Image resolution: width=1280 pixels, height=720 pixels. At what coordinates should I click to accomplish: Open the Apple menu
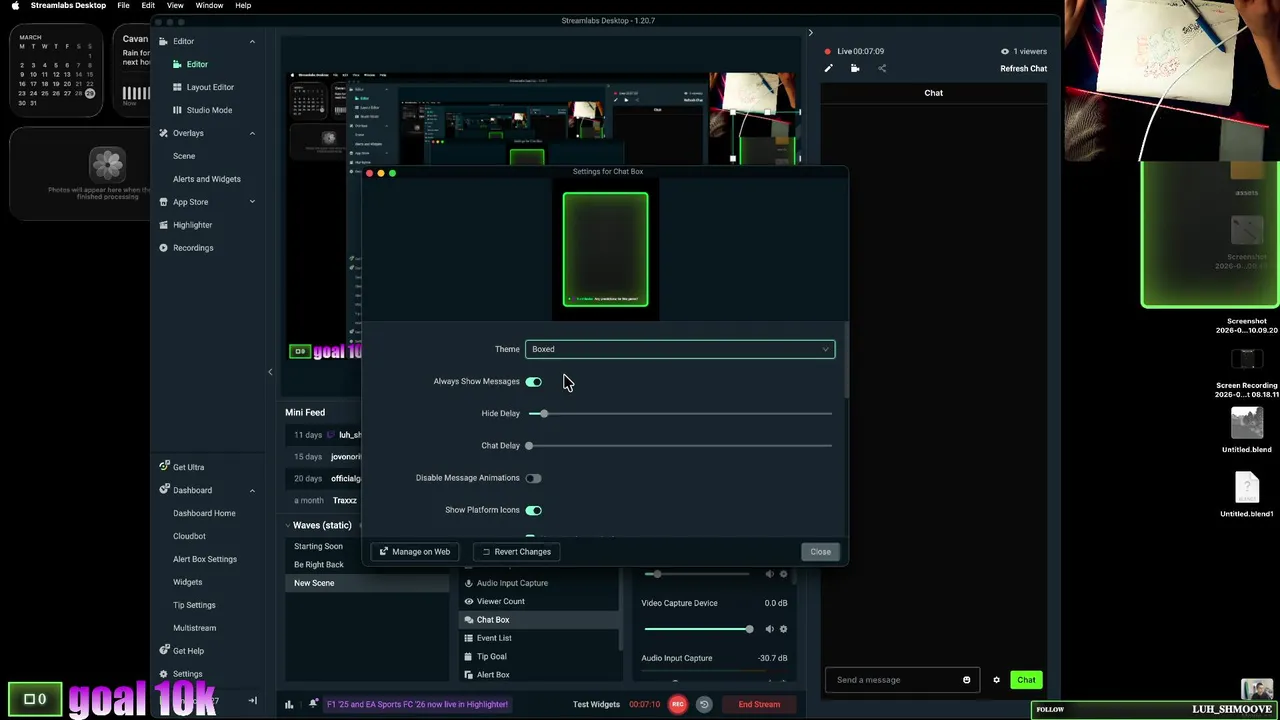[x=15, y=6]
